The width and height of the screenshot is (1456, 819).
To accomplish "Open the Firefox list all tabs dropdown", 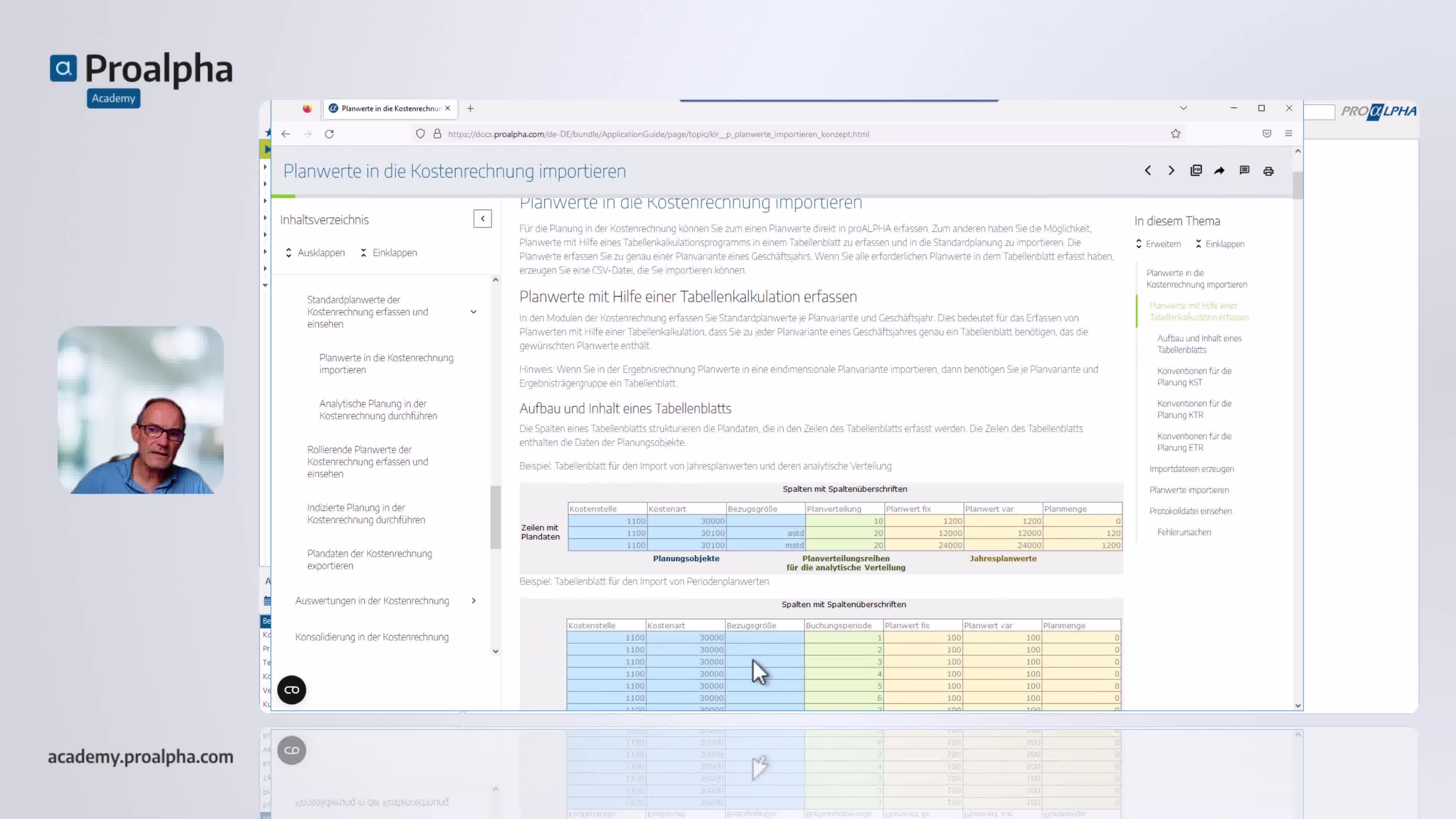I will (1183, 108).
